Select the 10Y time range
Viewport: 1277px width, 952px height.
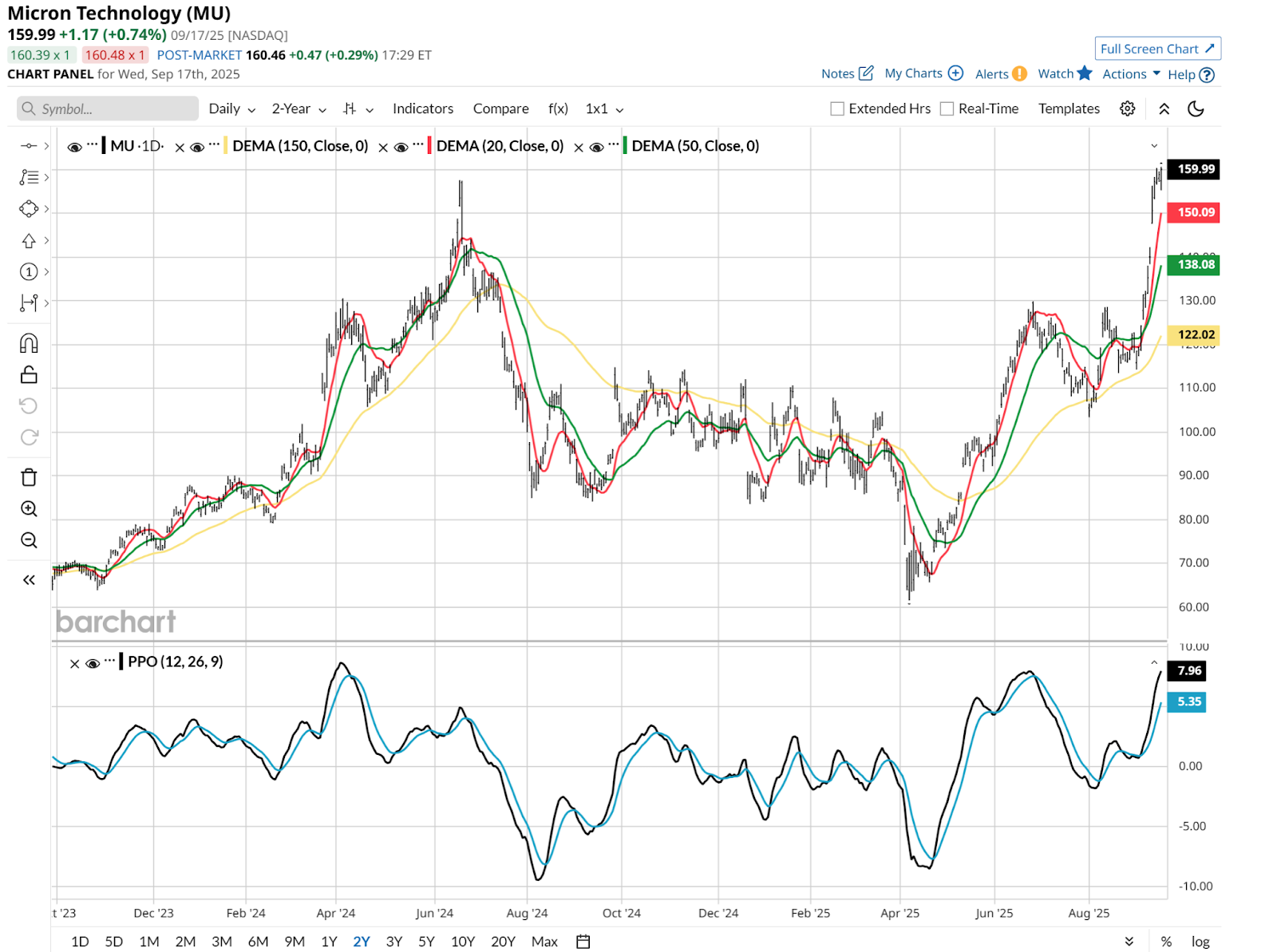point(463,942)
